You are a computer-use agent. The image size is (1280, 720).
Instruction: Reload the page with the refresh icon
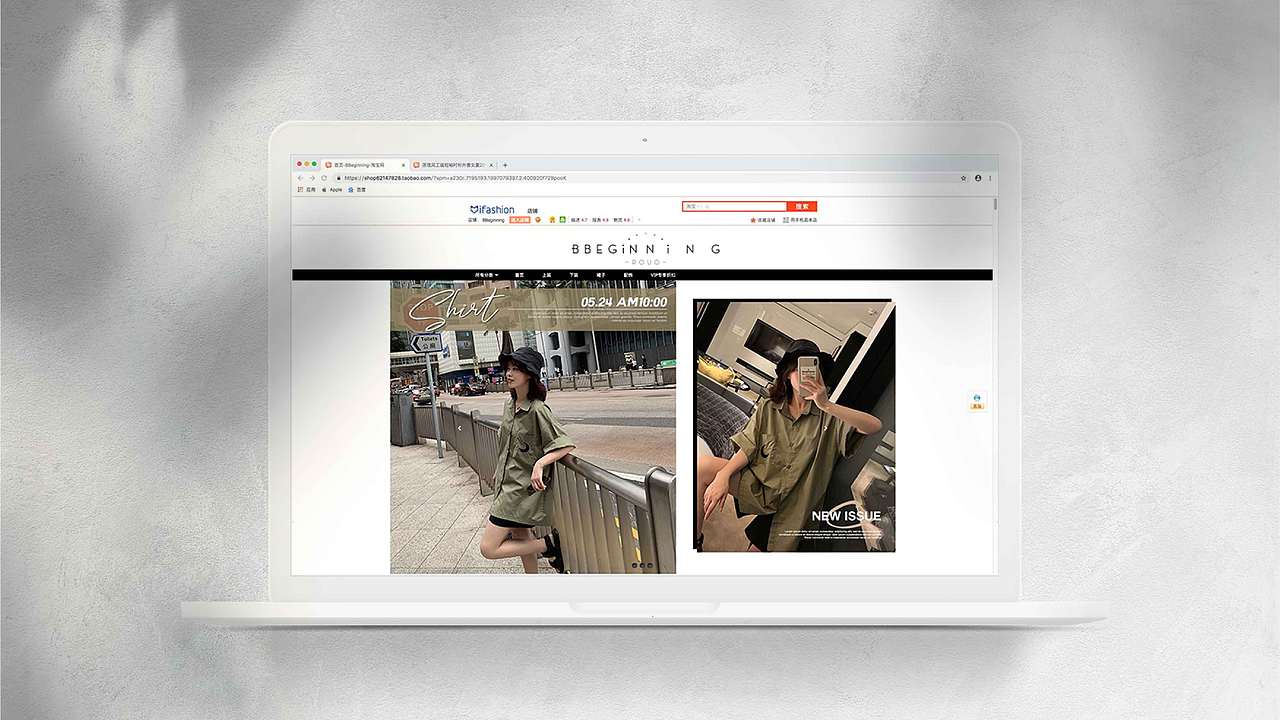point(324,178)
